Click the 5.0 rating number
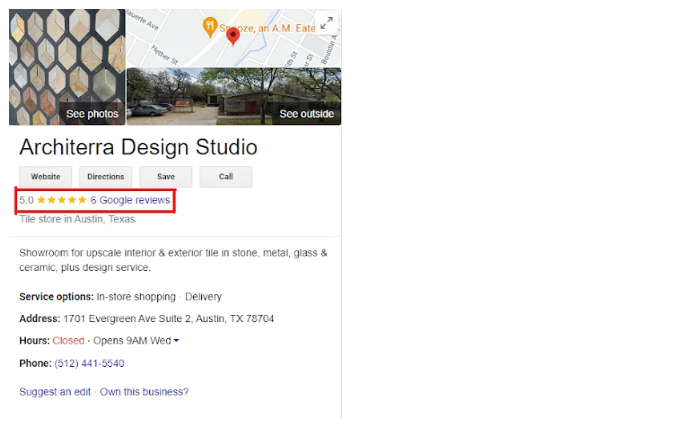Screen dimensions: 692x432 pyautogui.click(x=26, y=200)
